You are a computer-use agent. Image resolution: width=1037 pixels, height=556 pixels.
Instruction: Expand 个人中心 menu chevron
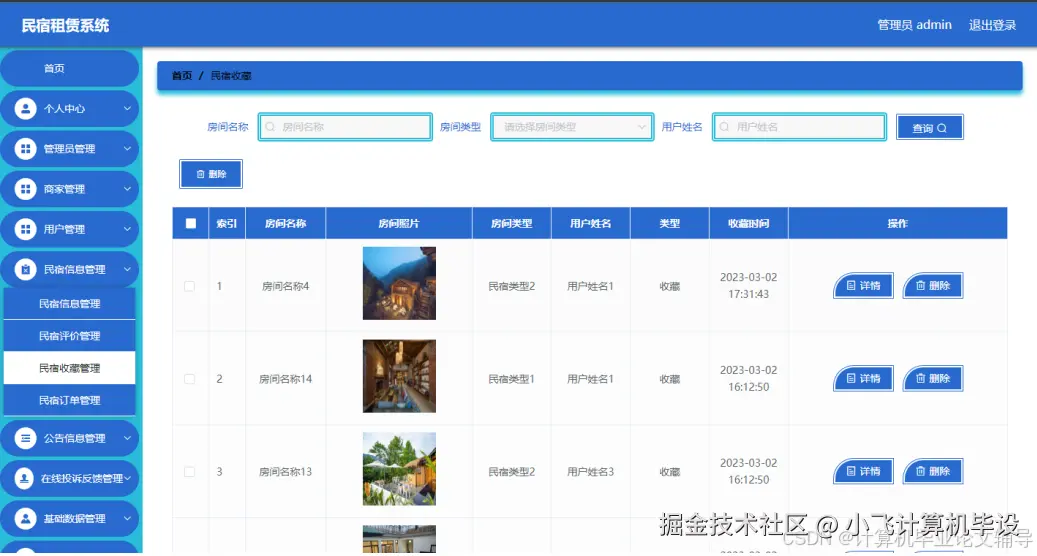(127, 108)
